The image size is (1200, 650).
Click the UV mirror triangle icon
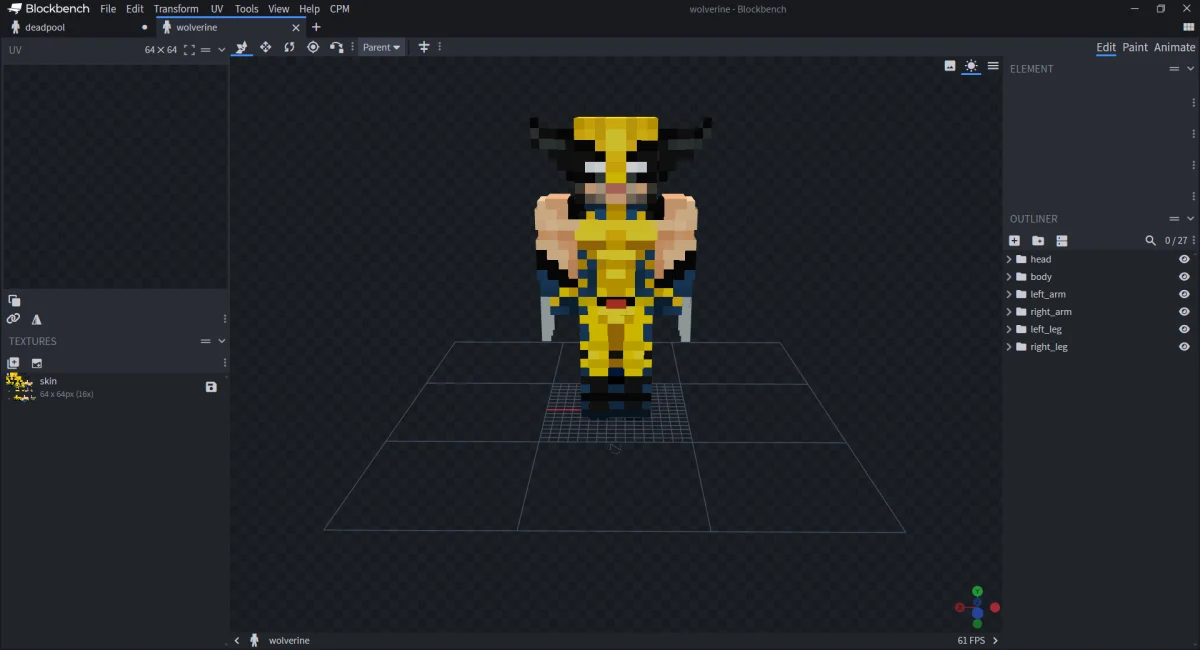click(x=37, y=319)
